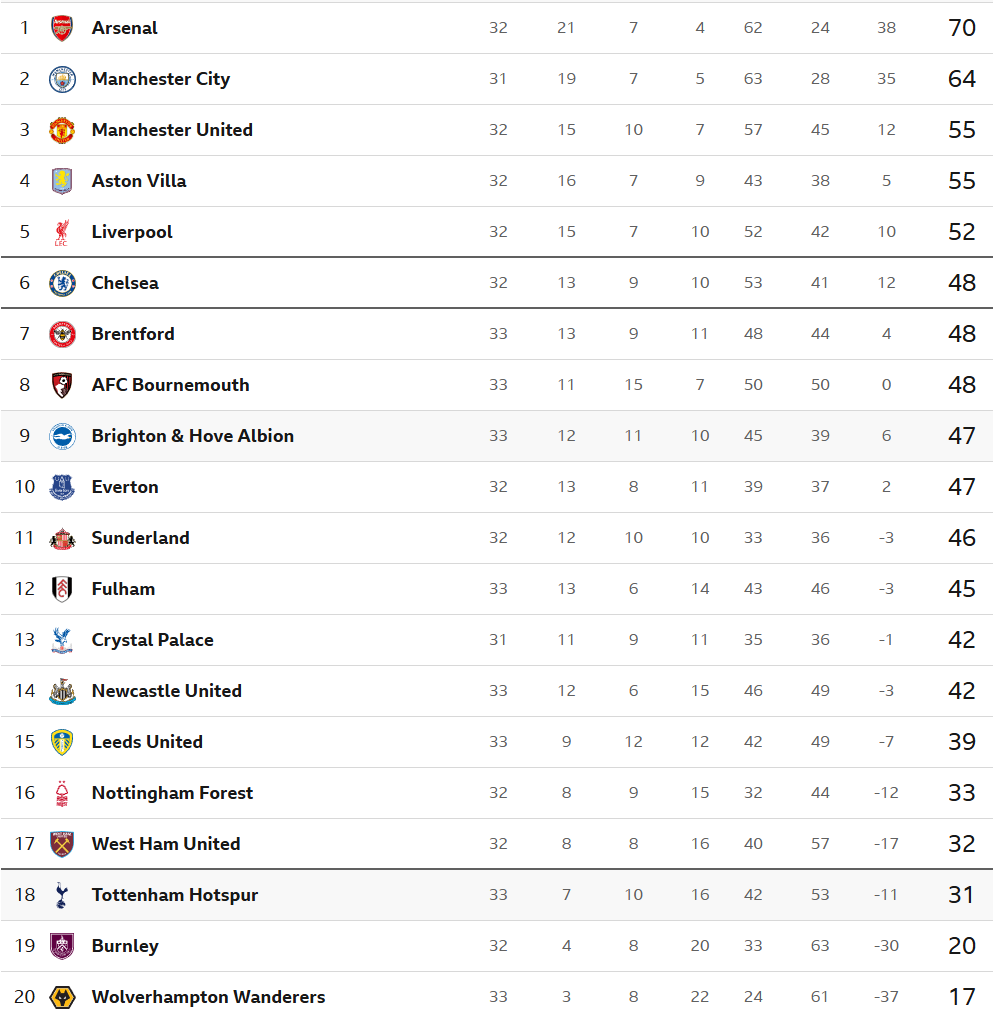The height and width of the screenshot is (1017, 993).
Task: Click the Chelsea club badge icon
Action: pos(62,283)
